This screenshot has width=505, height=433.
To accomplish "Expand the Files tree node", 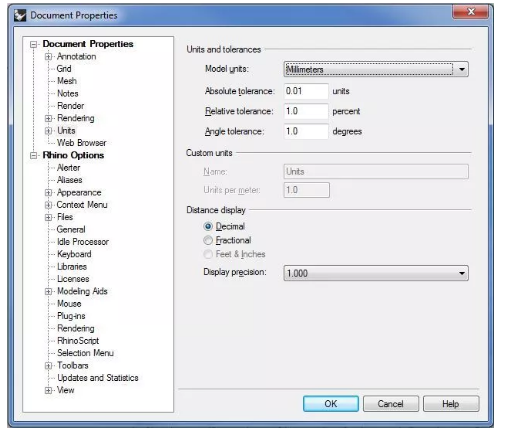I will (x=48, y=217).
